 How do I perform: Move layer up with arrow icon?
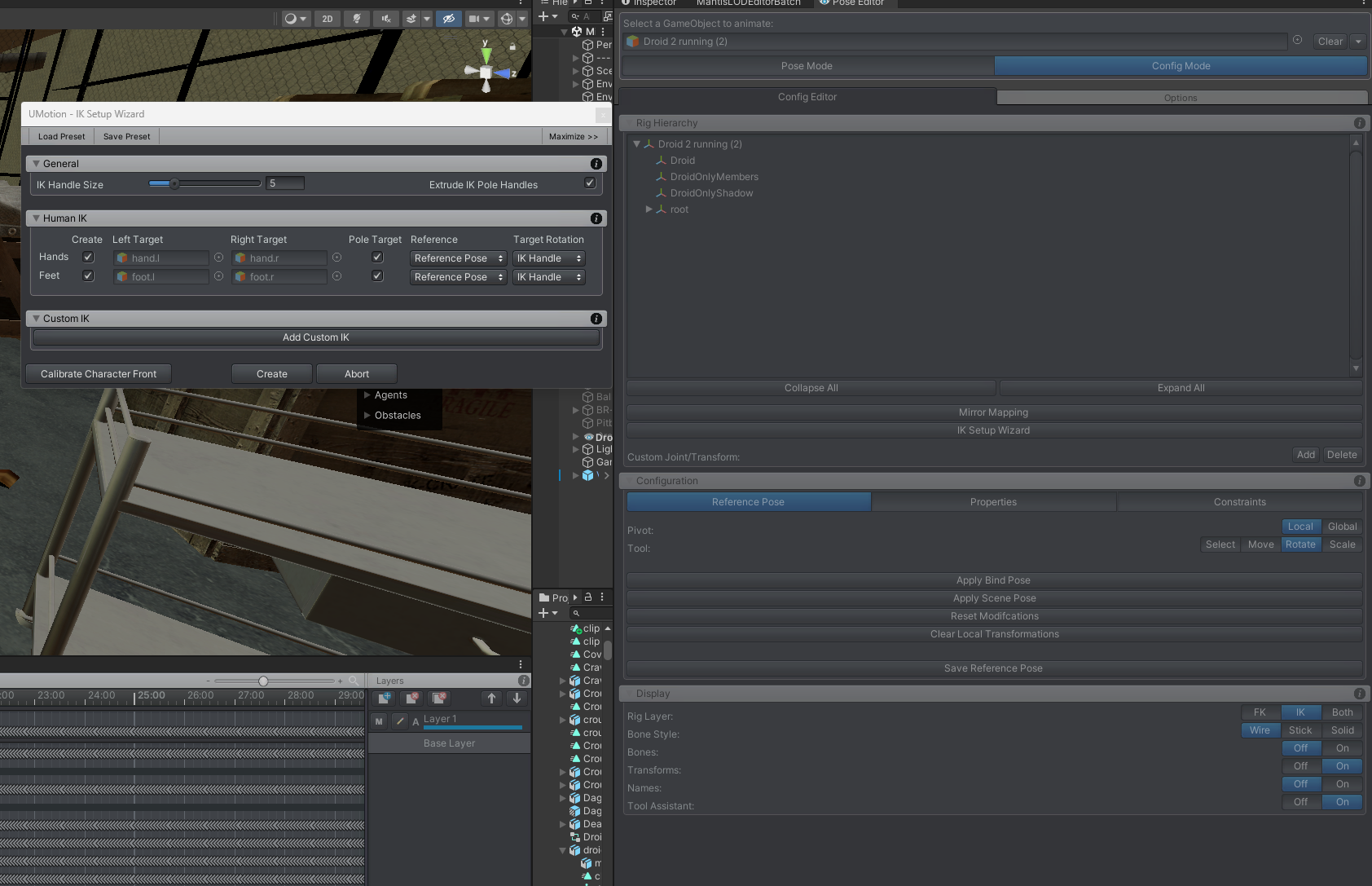point(491,698)
